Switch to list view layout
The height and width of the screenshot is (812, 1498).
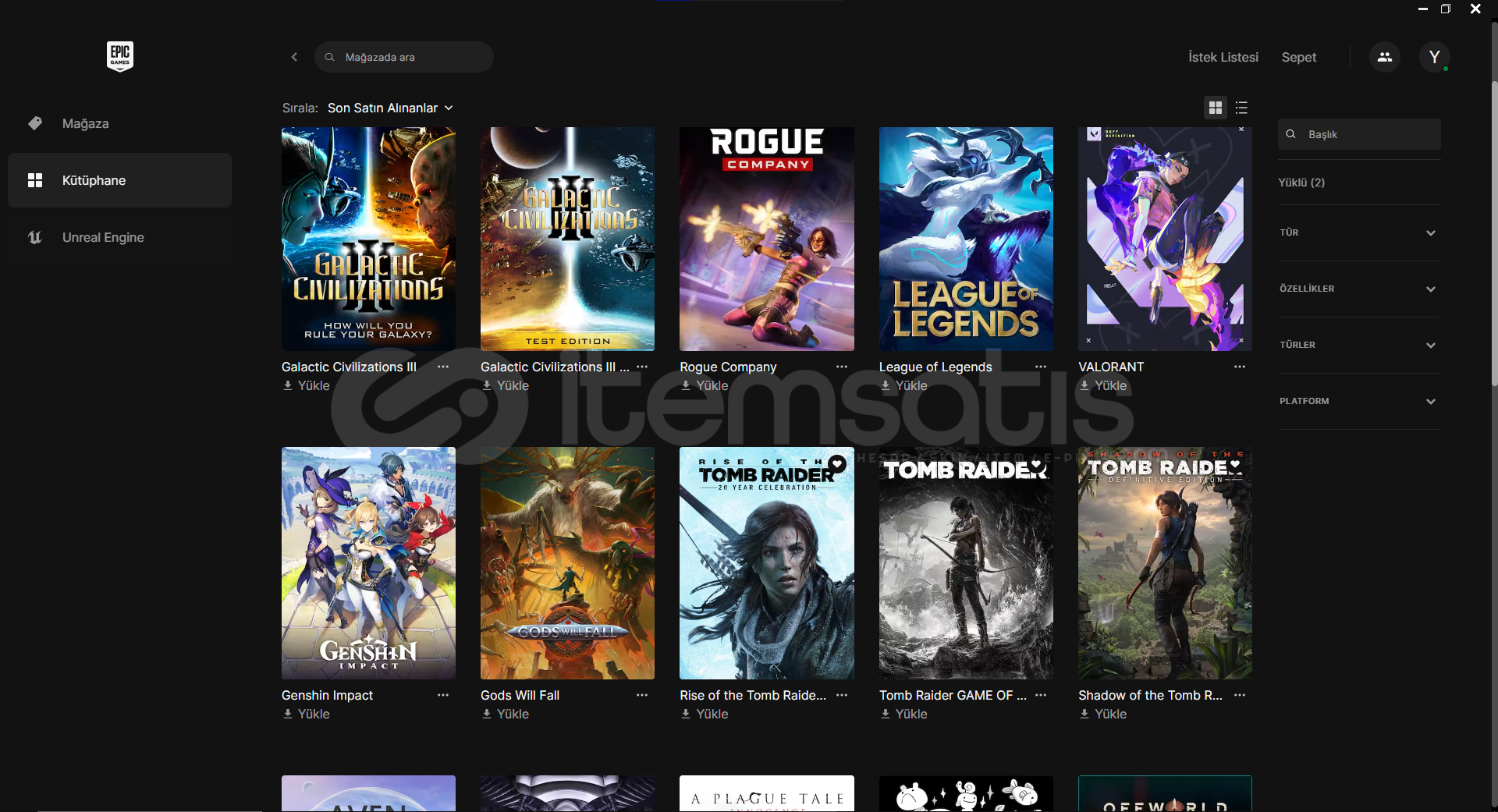point(1241,108)
